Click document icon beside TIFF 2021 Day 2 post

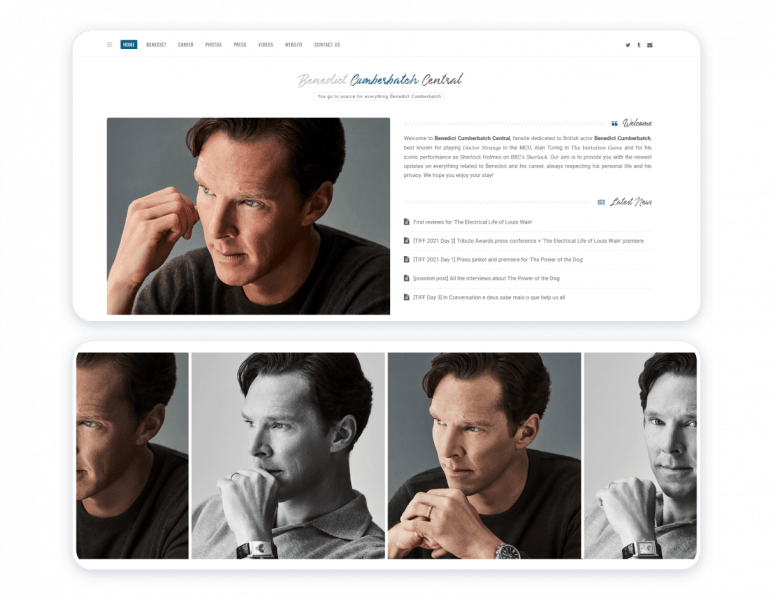click(407, 241)
